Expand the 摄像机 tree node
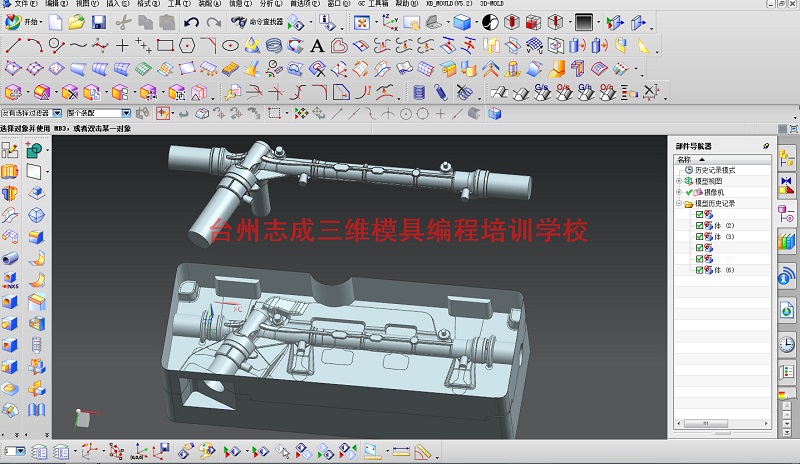This screenshot has height=464, width=800. coord(679,192)
